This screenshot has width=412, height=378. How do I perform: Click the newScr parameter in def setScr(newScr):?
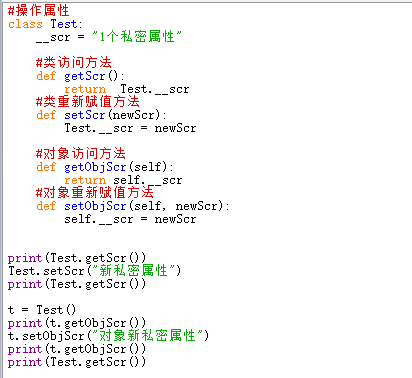[x=133, y=115]
